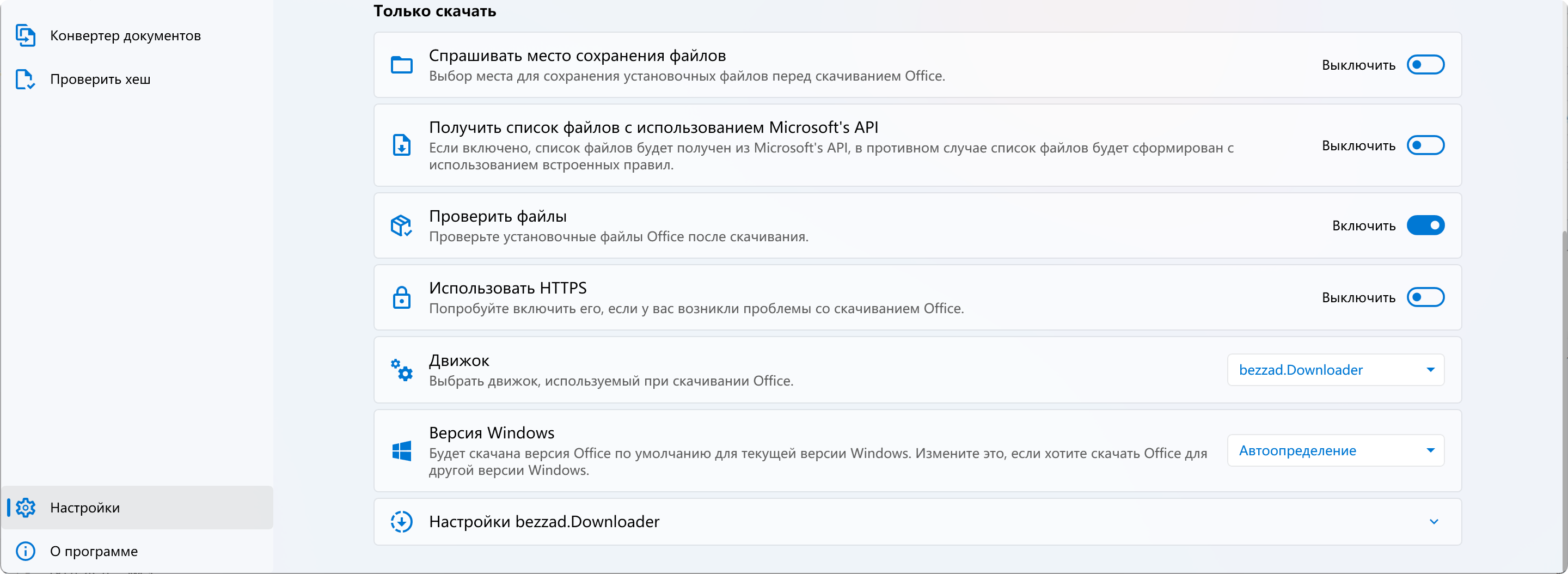Click the Проверить файлы setting title
Viewport: 1568px width, 574px height.
click(498, 216)
